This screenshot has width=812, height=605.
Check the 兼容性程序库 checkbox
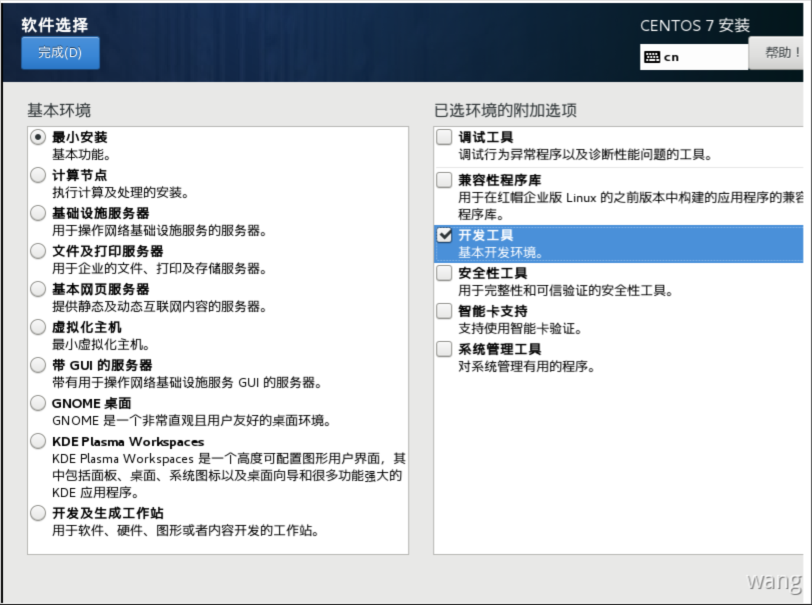click(445, 181)
